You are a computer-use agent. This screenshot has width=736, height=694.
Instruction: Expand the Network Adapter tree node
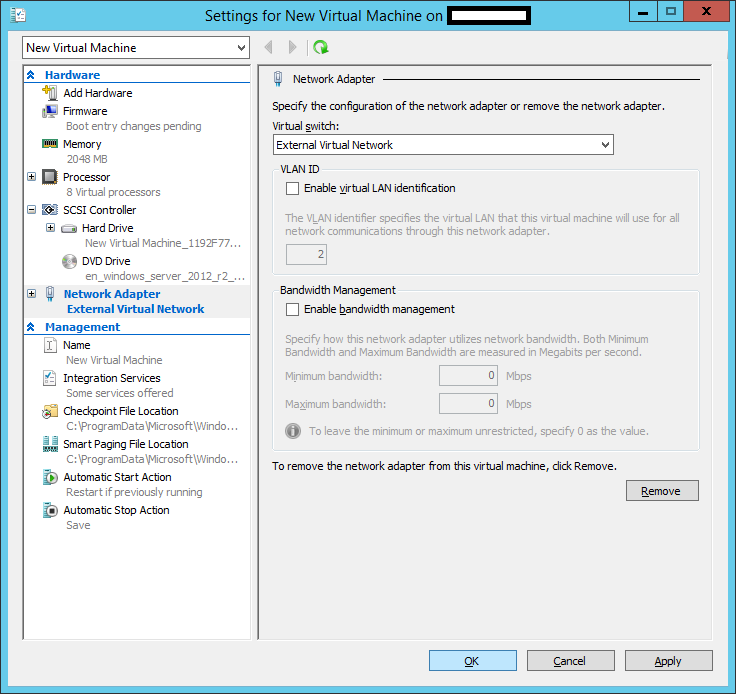click(31, 294)
